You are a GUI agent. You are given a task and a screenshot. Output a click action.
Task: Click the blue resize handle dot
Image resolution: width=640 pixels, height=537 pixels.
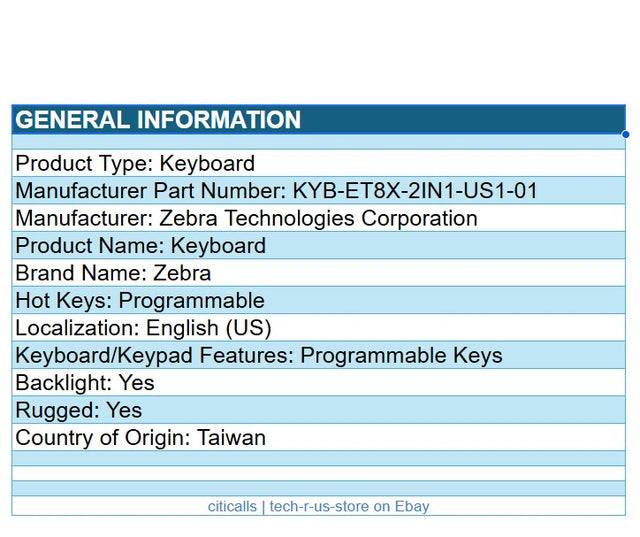pos(625,134)
